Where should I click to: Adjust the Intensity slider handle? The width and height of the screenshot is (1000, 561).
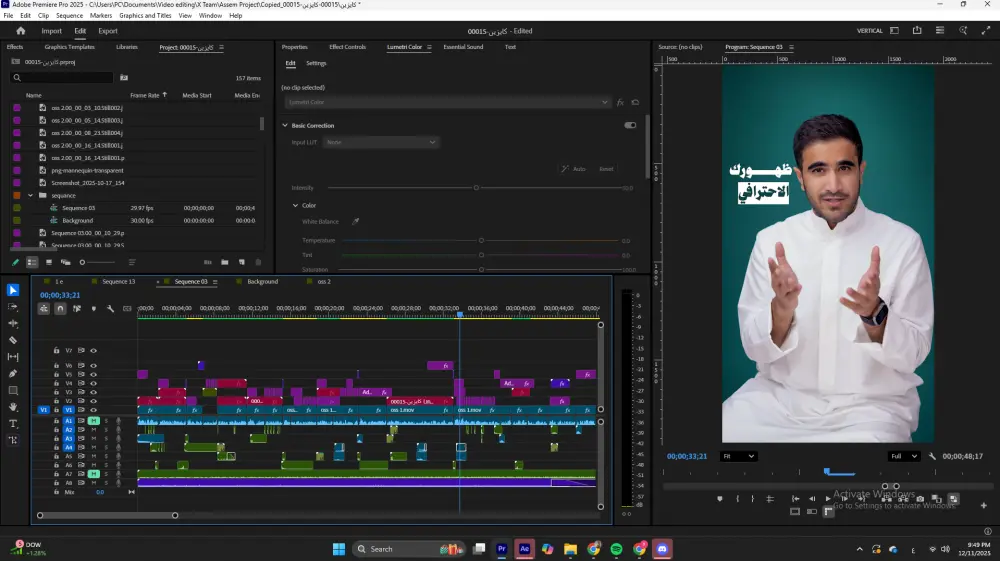coord(476,188)
